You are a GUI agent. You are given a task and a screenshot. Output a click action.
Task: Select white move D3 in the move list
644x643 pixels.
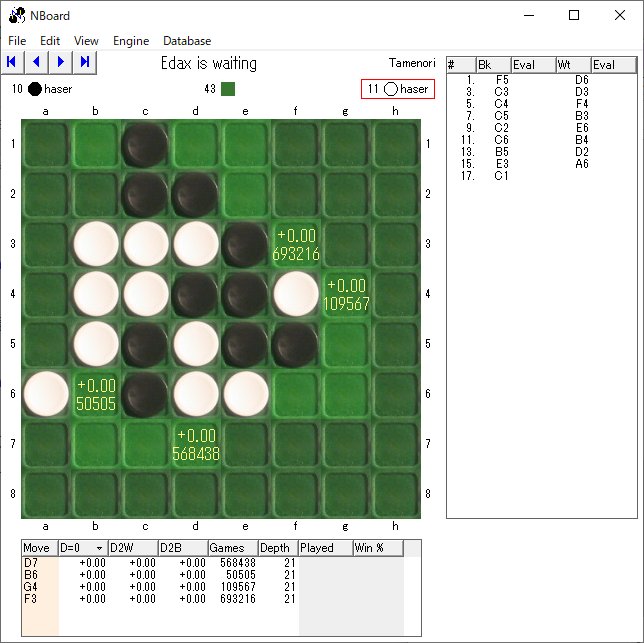[x=582, y=92]
